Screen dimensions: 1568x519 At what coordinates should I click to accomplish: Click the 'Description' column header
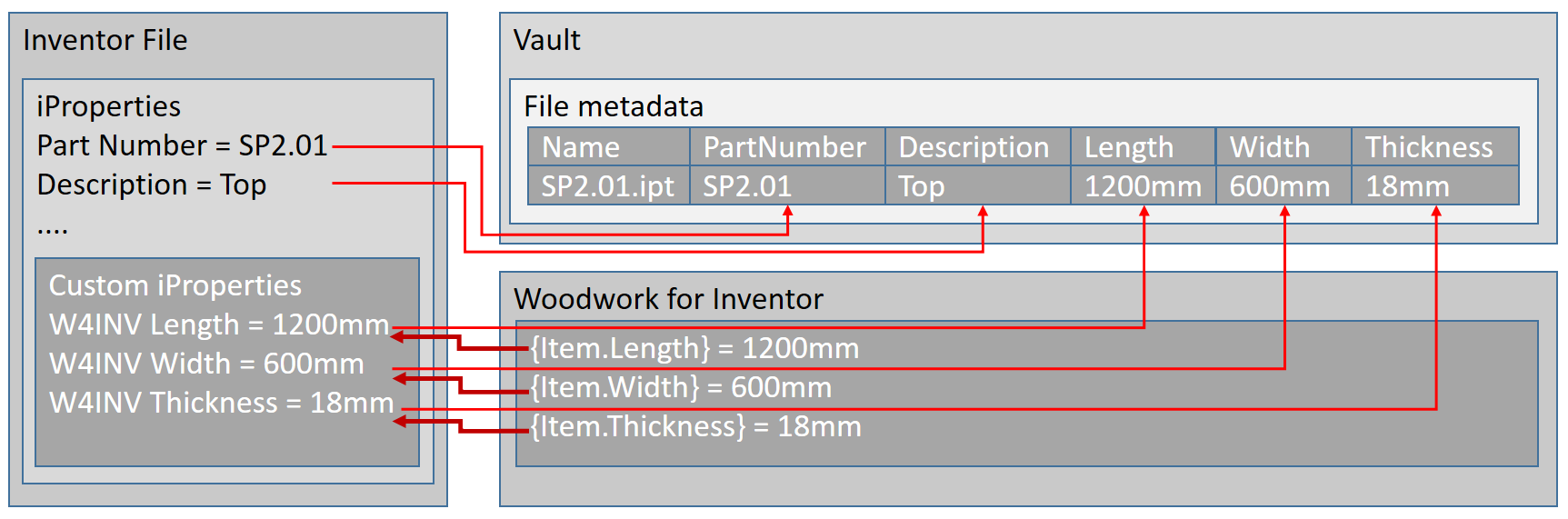(978, 146)
